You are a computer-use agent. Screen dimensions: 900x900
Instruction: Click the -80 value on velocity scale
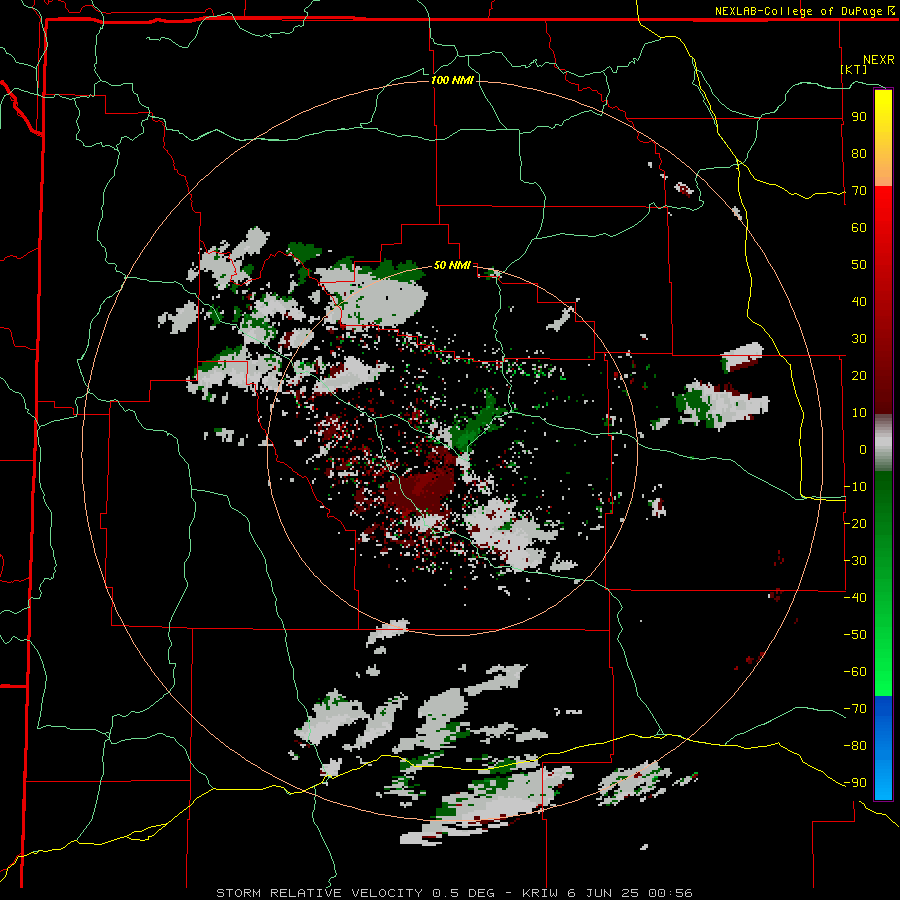[x=855, y=746]
